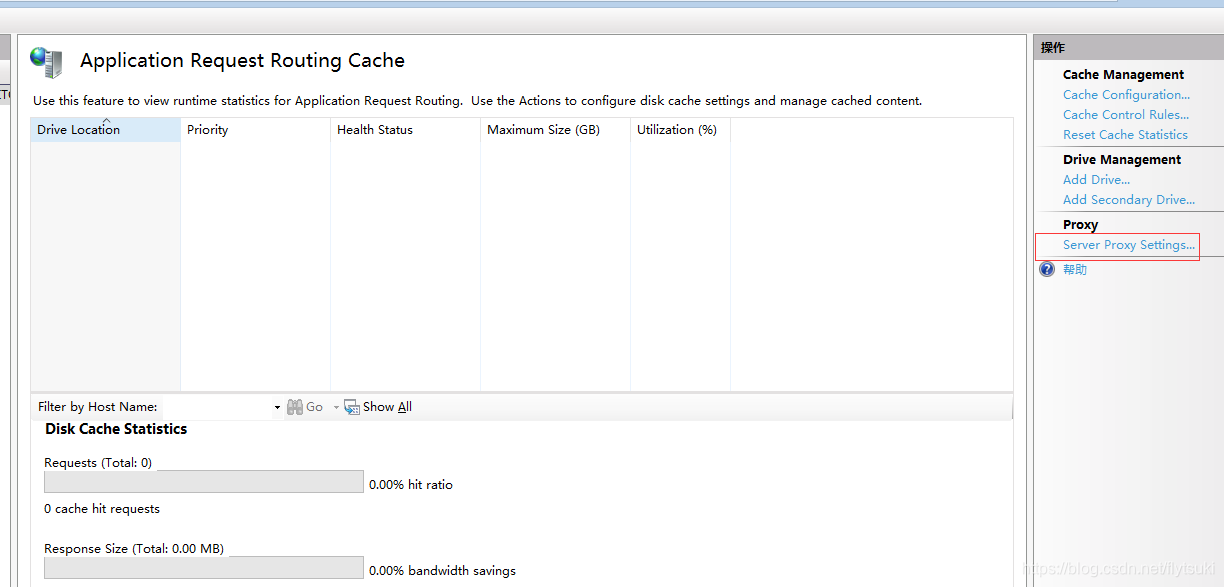Open Cache Control Rules
The image size is (1224, 587).
1126,115
